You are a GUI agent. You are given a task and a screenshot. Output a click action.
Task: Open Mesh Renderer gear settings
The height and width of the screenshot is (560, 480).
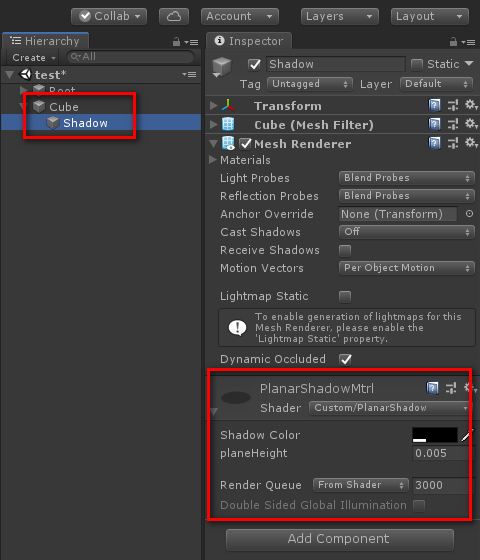(x=471, y=143)
